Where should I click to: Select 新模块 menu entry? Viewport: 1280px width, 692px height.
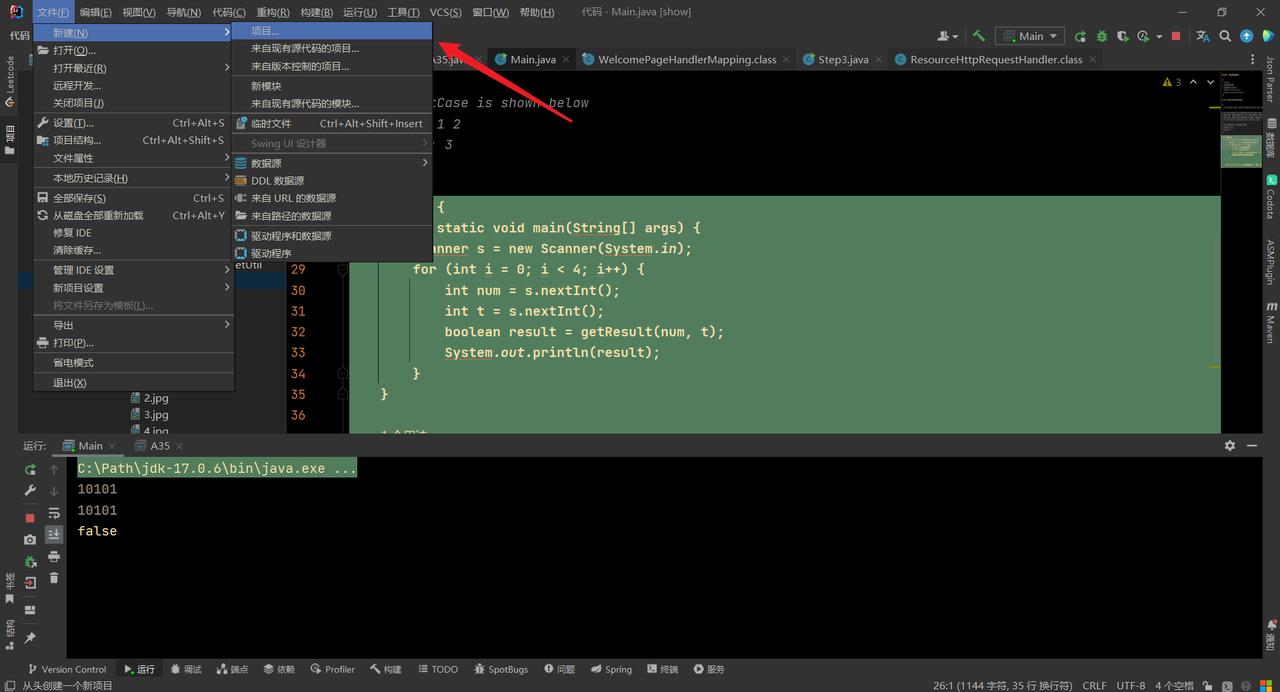(332, 86)
